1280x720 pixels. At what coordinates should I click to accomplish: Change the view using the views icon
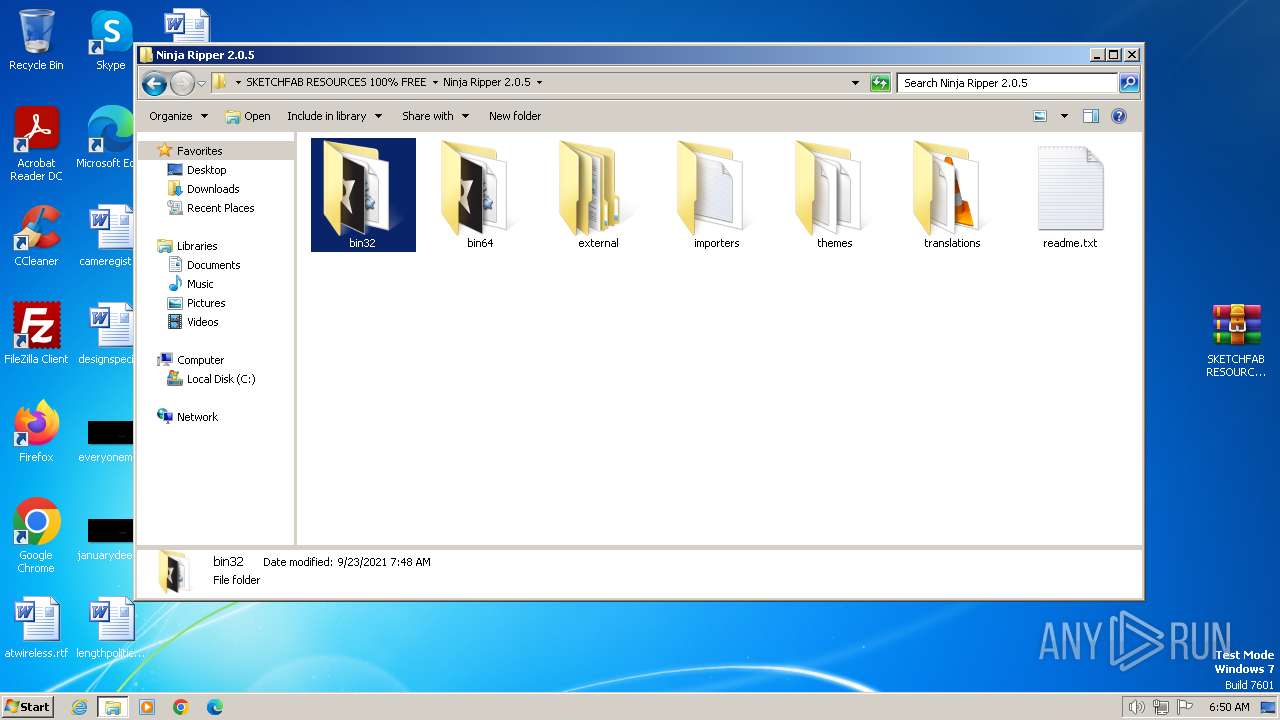[1040, 116]
